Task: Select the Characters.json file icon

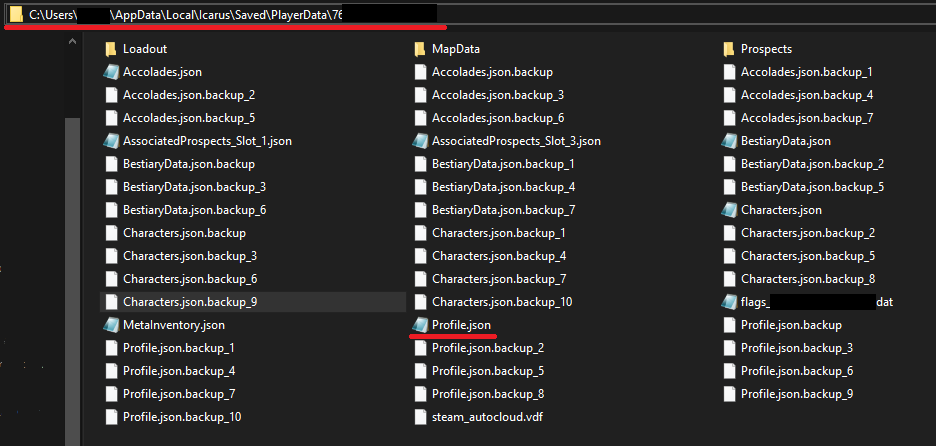Action: pyautogui.click(x=729, y=210)
